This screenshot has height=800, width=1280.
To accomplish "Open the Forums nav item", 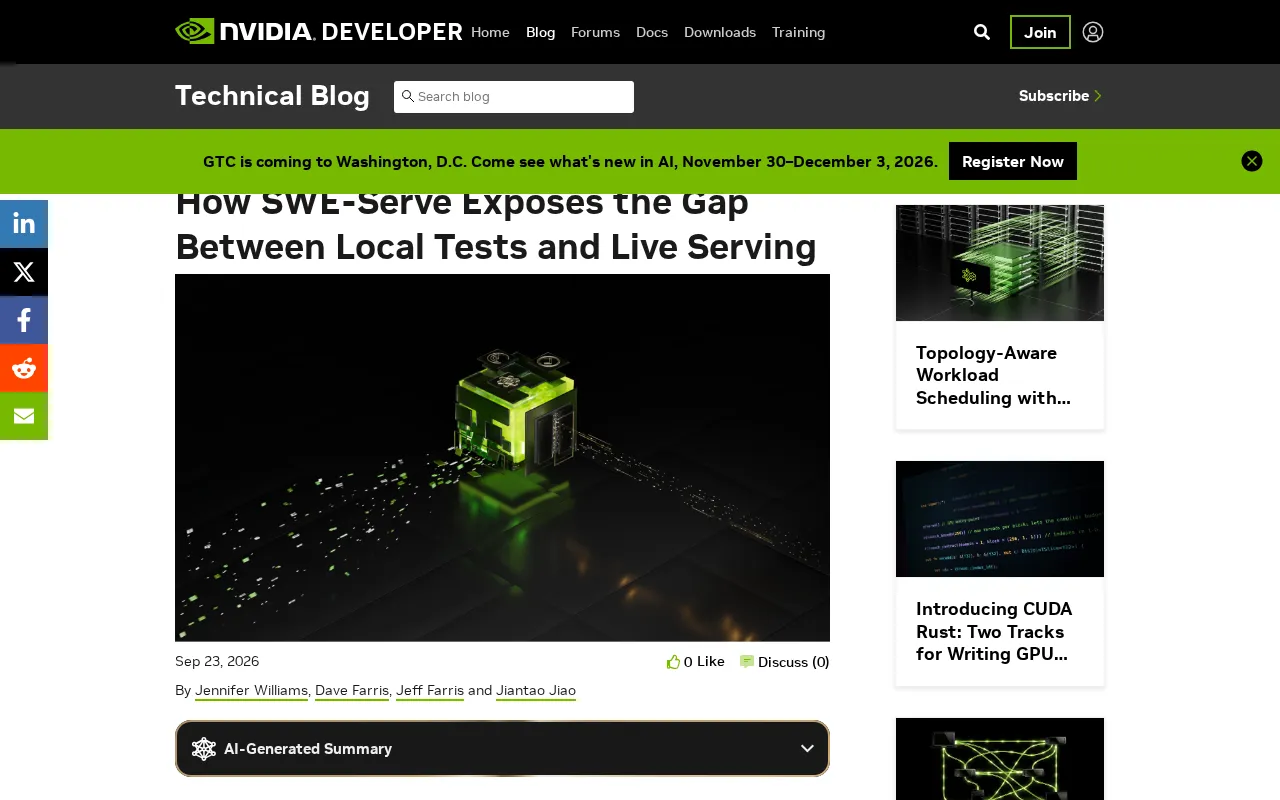I will (x=595, y=32).
